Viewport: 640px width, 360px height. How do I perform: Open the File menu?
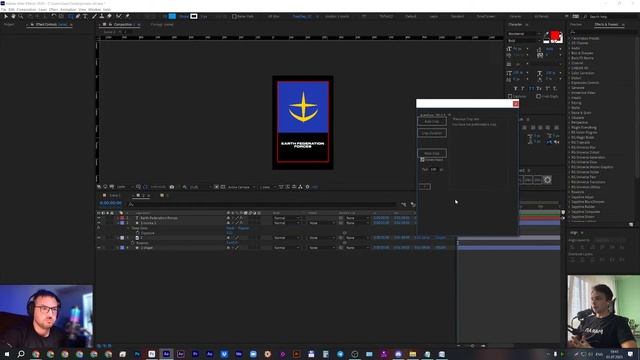tap(3, 9)
